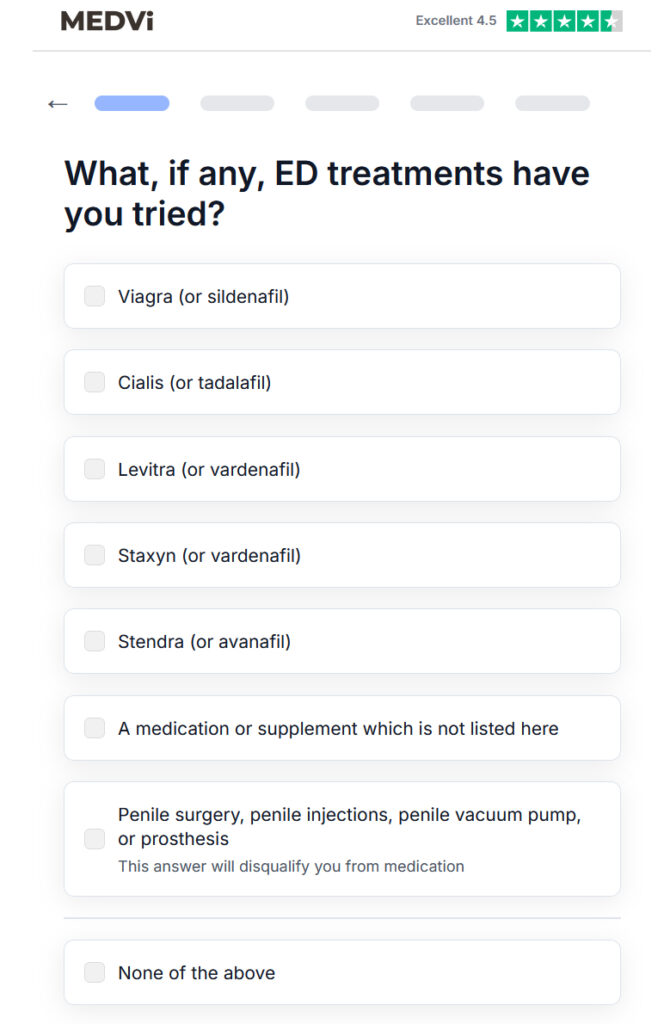Click the first blue progress step

[x=132, y=103]
